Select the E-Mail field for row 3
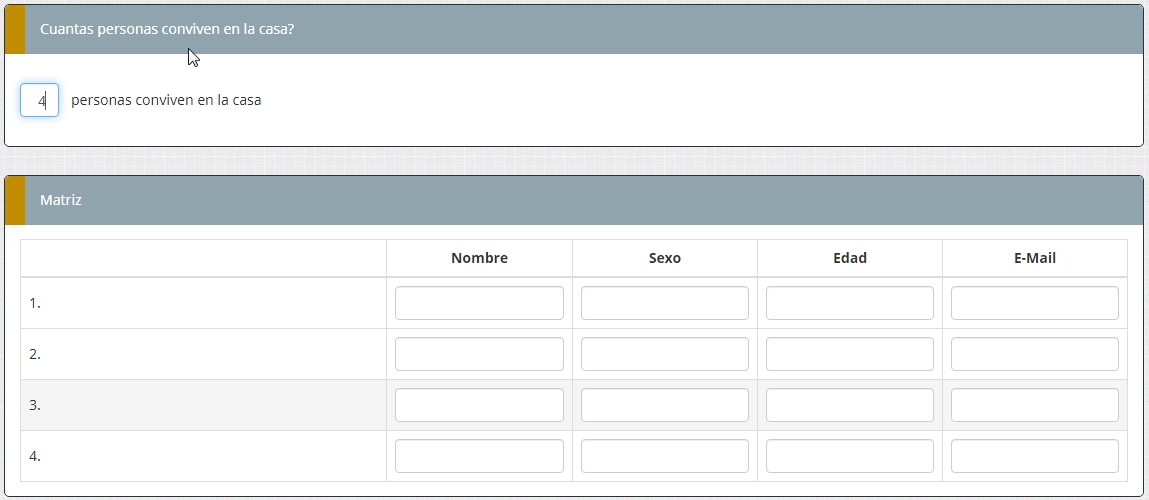 (x=1034, y=405)
